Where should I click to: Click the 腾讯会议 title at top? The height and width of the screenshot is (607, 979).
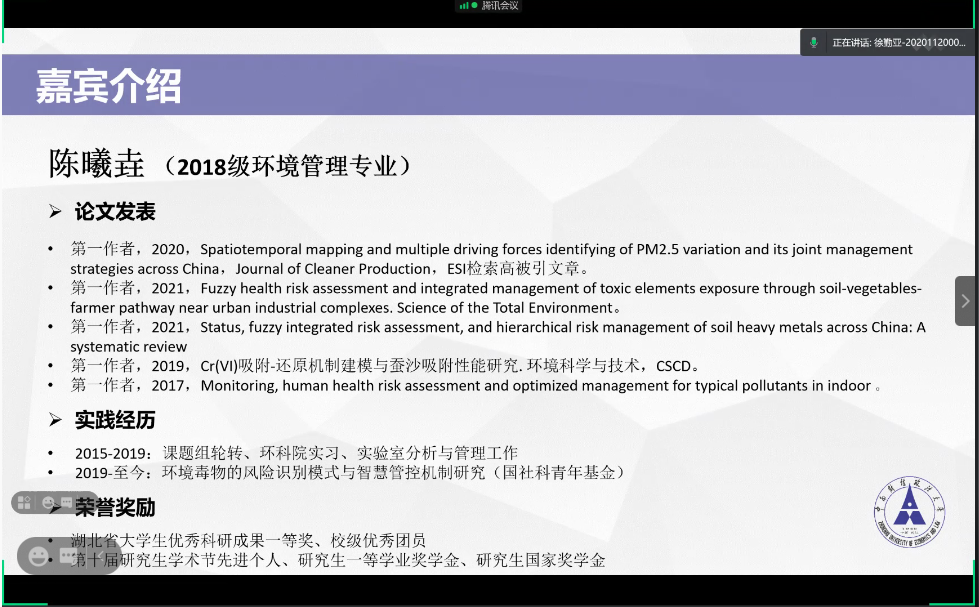(x=500, y=6)
